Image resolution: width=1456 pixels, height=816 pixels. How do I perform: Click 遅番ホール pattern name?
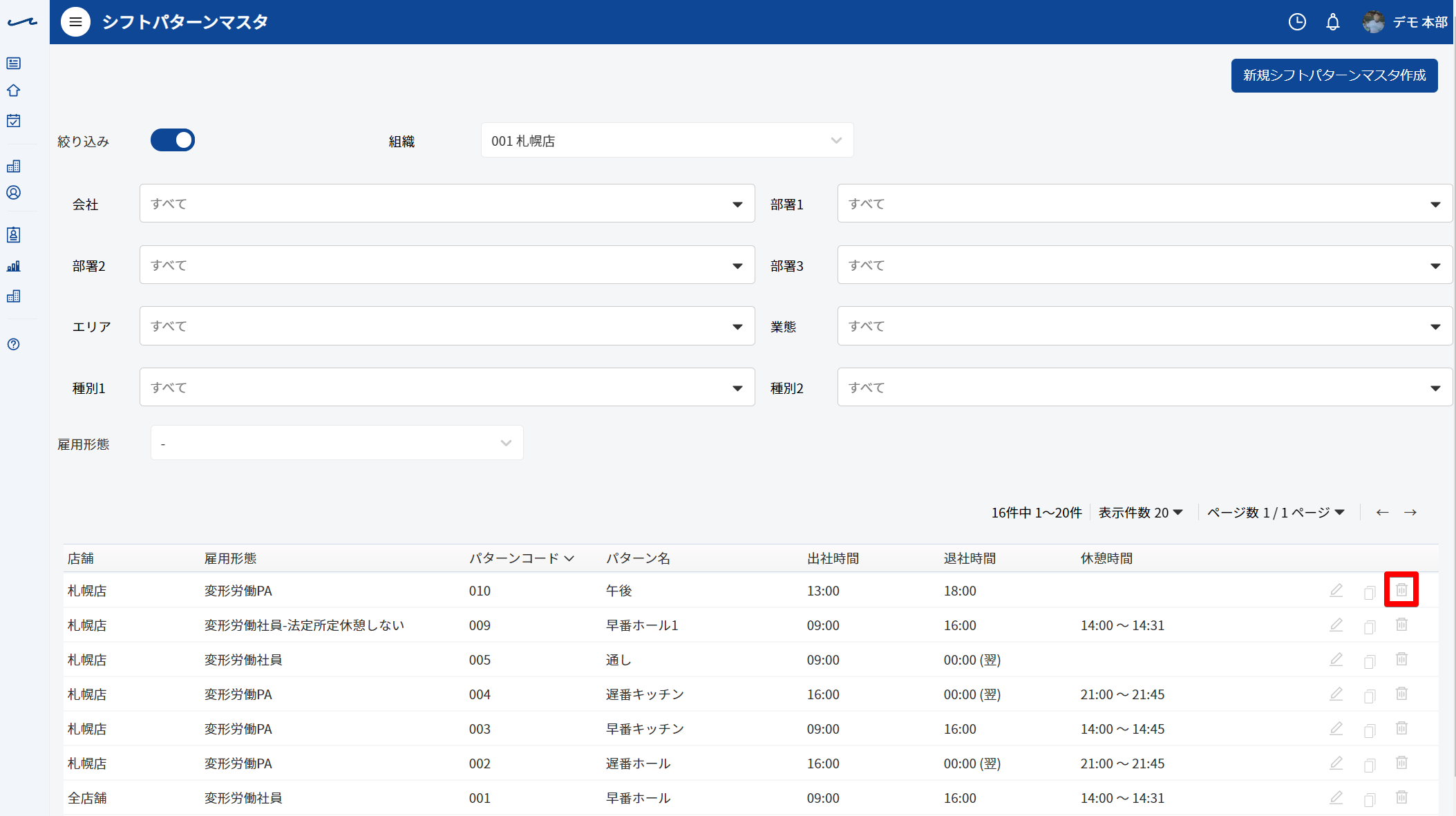[x=638, y=763]
